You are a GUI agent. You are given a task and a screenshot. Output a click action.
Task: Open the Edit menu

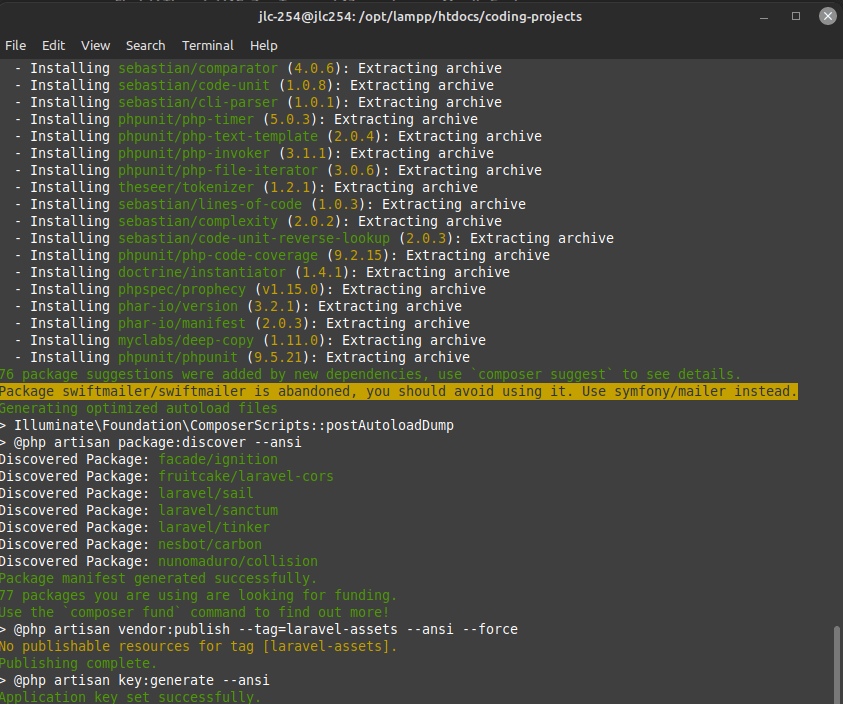tap(53, 46)
